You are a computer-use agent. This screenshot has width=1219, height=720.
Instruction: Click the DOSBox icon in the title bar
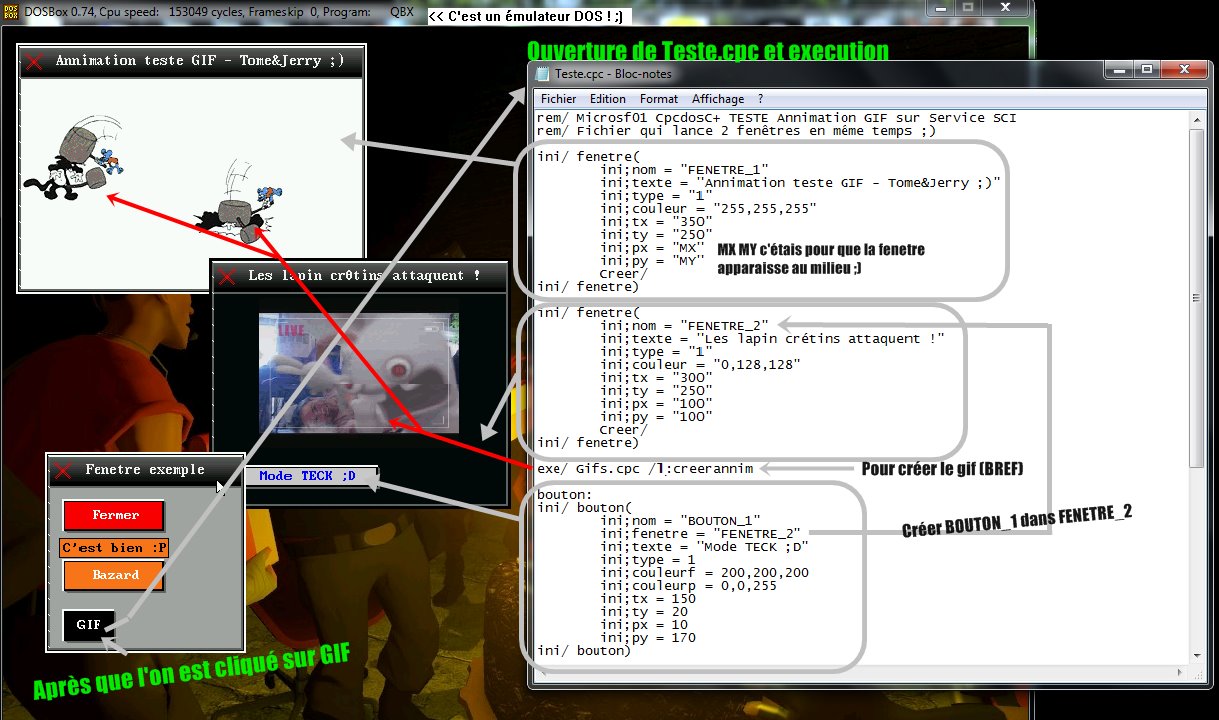coord(11,12)
